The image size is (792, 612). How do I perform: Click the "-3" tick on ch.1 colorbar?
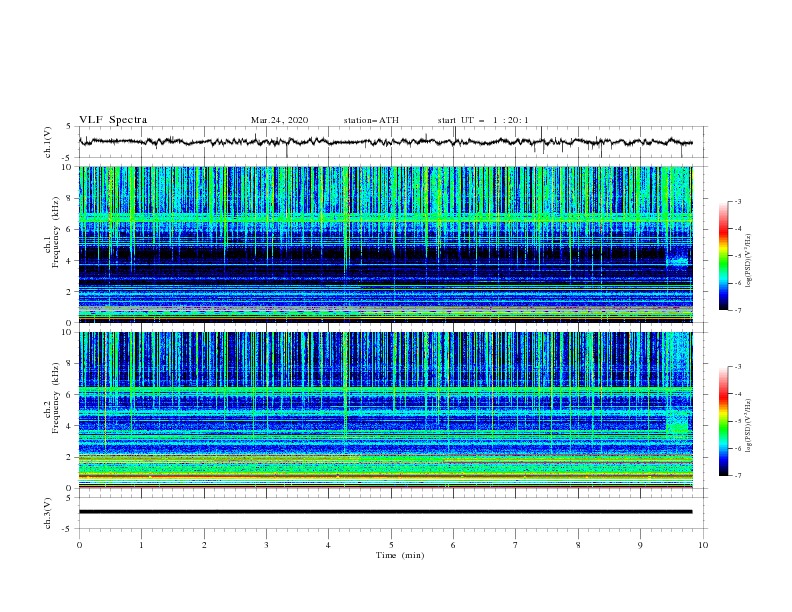[x=738, y=201]
